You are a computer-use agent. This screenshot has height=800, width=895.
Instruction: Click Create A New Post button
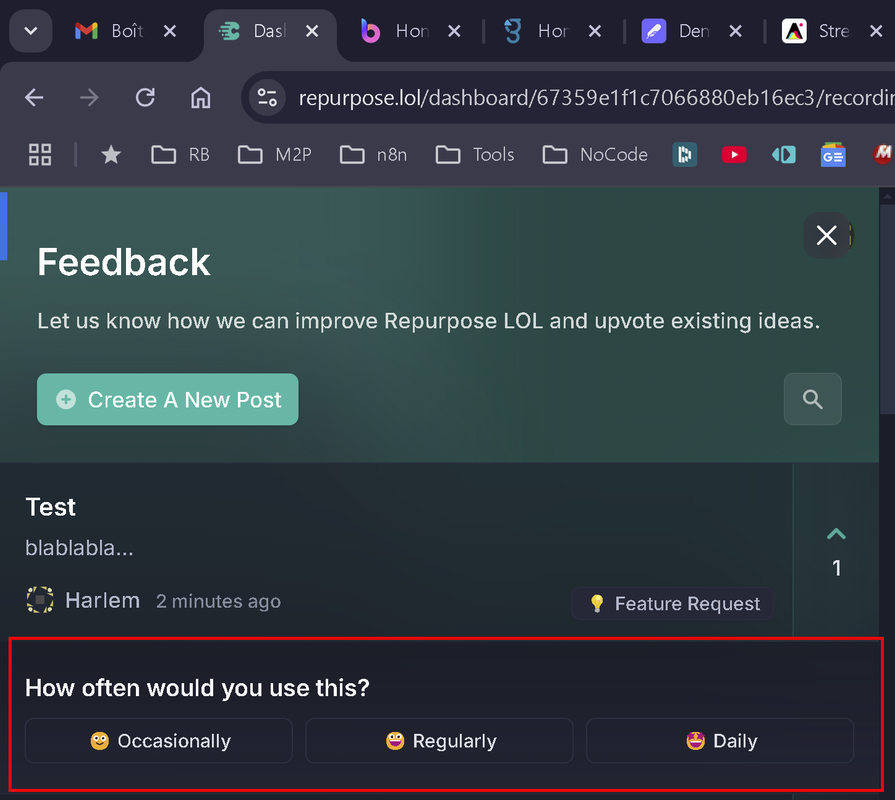point(168,399)
